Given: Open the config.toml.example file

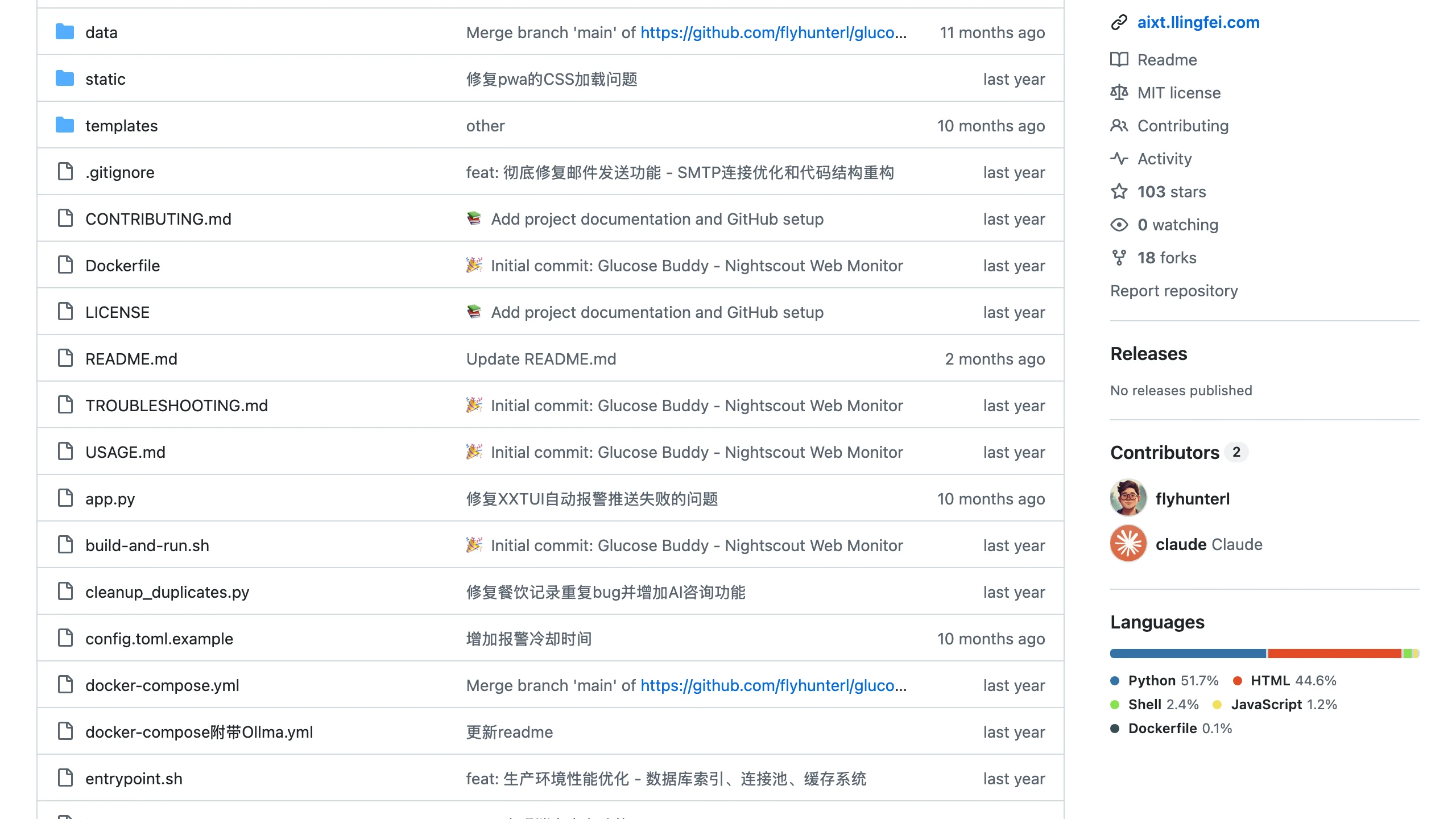Looking at the screenshot, I should (159, 639).
